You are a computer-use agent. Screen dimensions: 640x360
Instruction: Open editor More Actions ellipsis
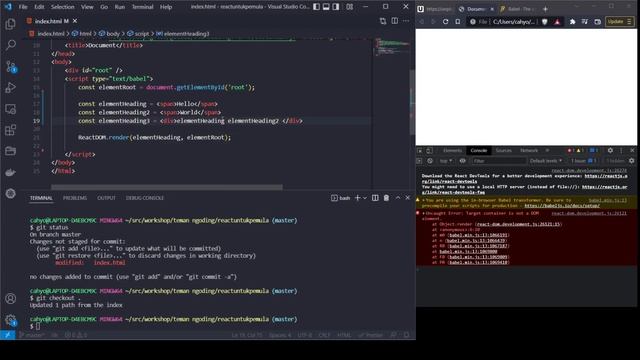[406, 21]
